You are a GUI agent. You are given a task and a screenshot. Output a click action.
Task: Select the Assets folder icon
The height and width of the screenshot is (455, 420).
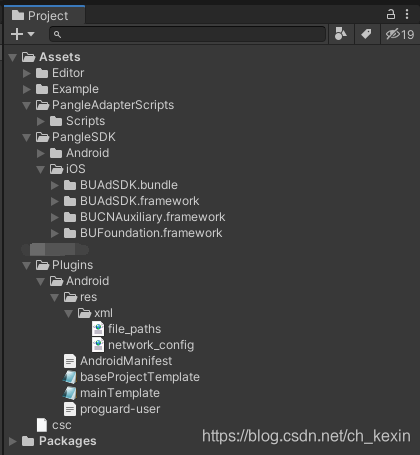(28, 57)
